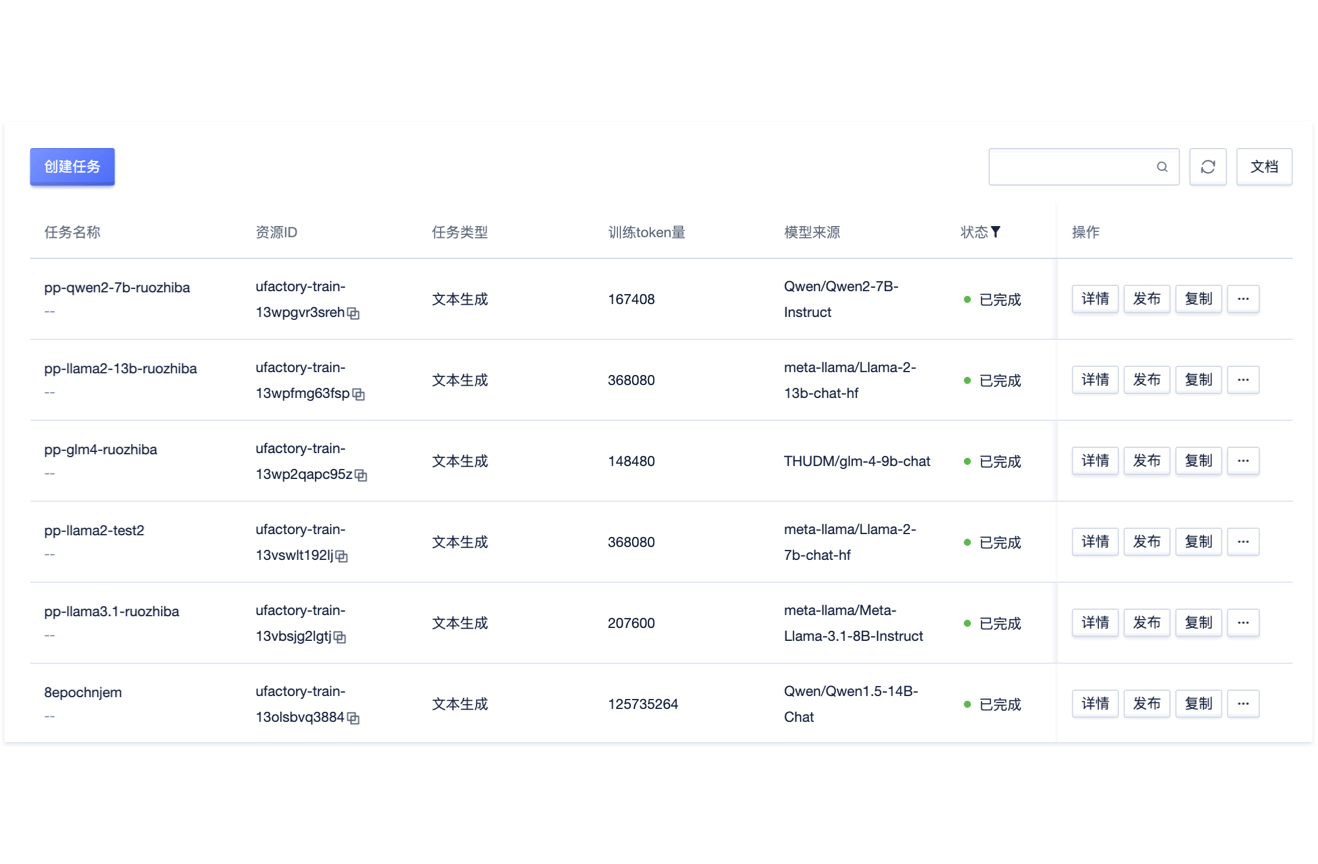Click token count 167408
This screenshot has width=1318, height=864.
click(631, 299)
